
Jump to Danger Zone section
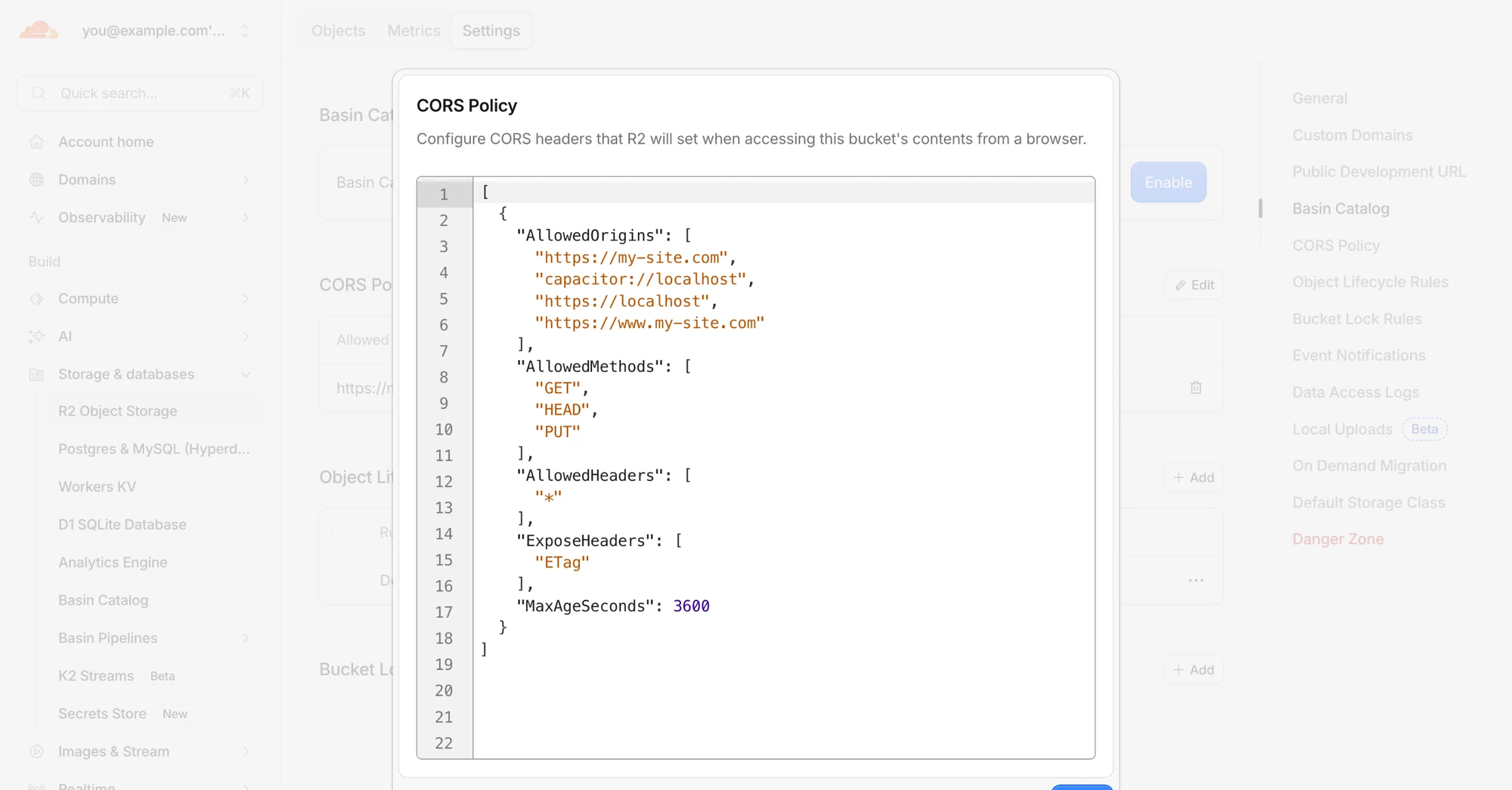(1338, 539)
